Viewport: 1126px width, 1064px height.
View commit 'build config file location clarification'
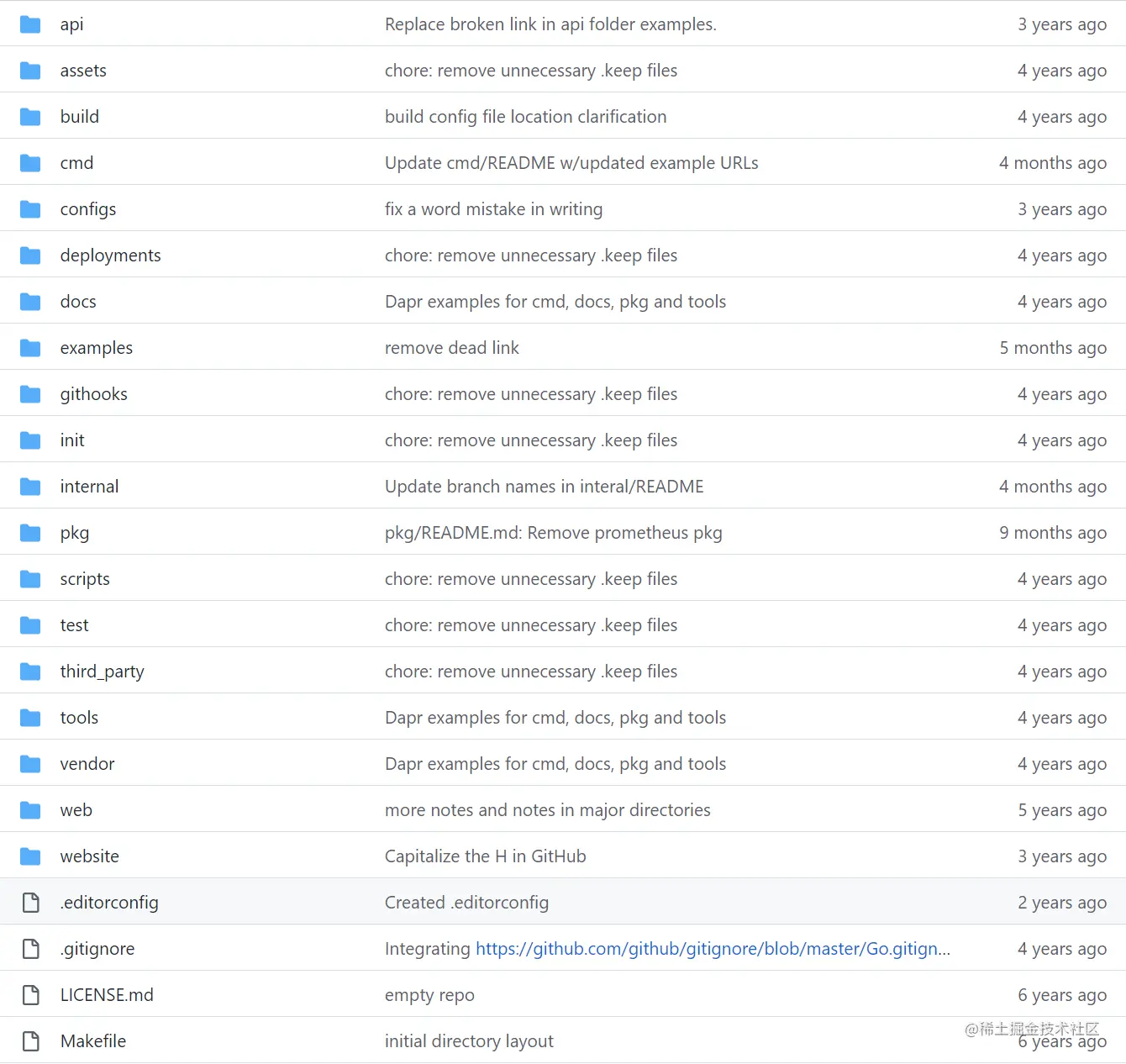[x=525, y=117]
